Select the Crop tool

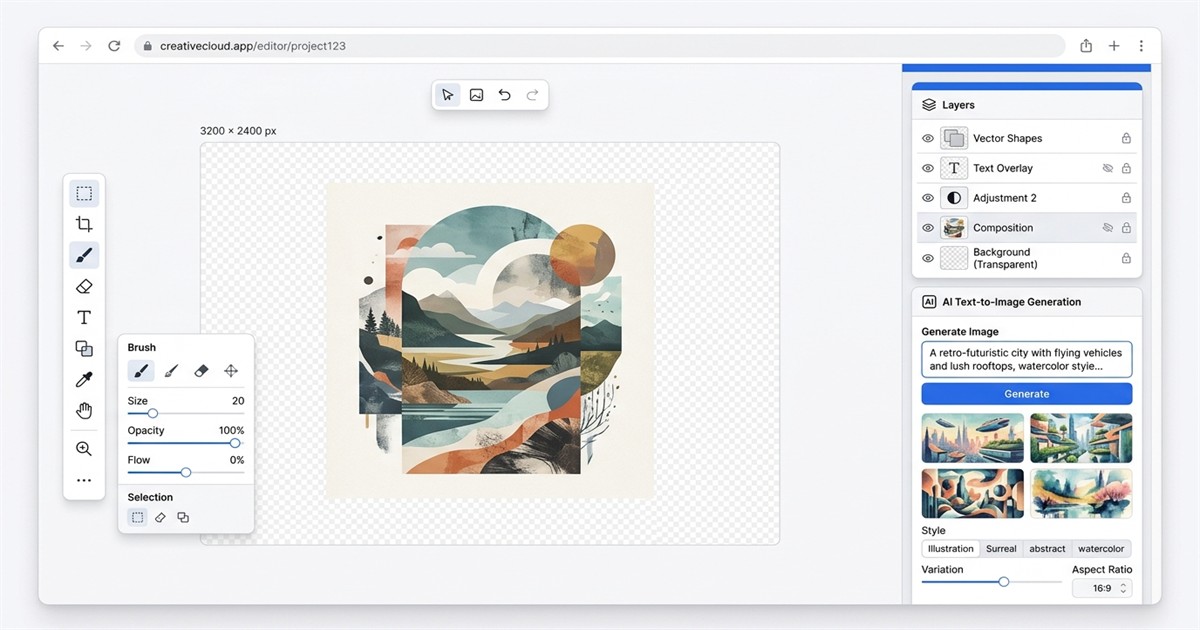coord(84,225)
